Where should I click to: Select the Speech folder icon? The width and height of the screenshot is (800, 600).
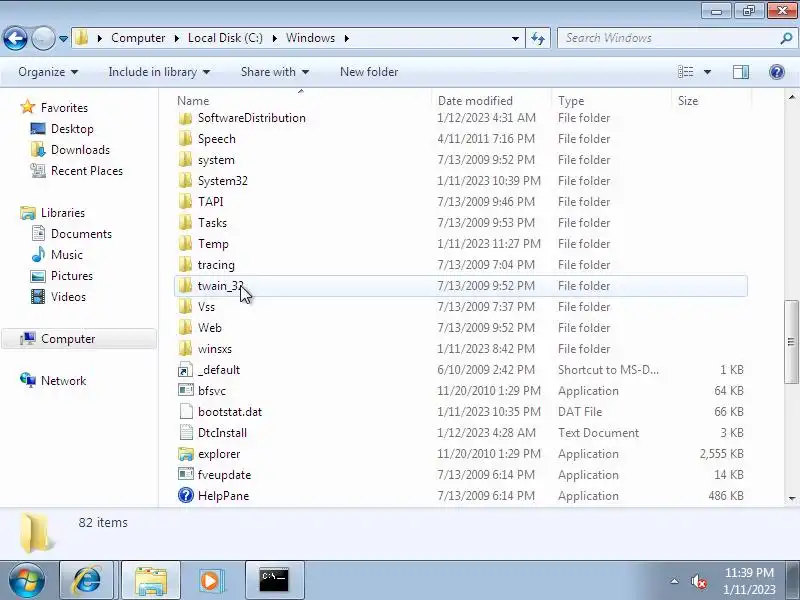click(x=186, y=139)
